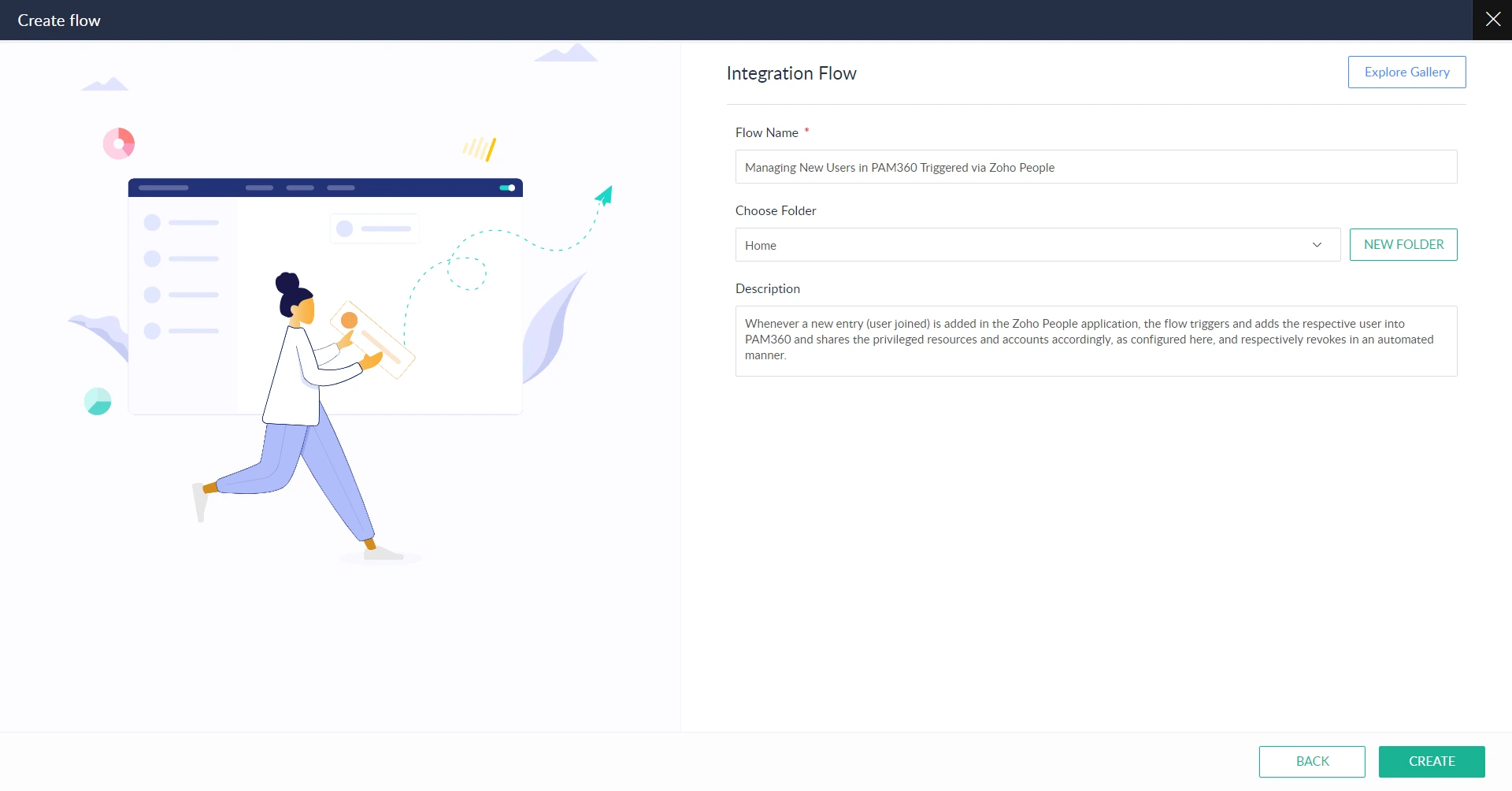Screen dimensions: 1512x791
Task: Go back with the BACK button
Action: pos(1312,762)
